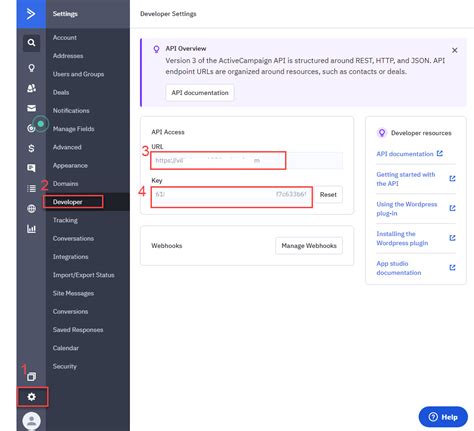Click external icon for App studio documentation
Screen dimensions: 474x431
coord(452,268)
